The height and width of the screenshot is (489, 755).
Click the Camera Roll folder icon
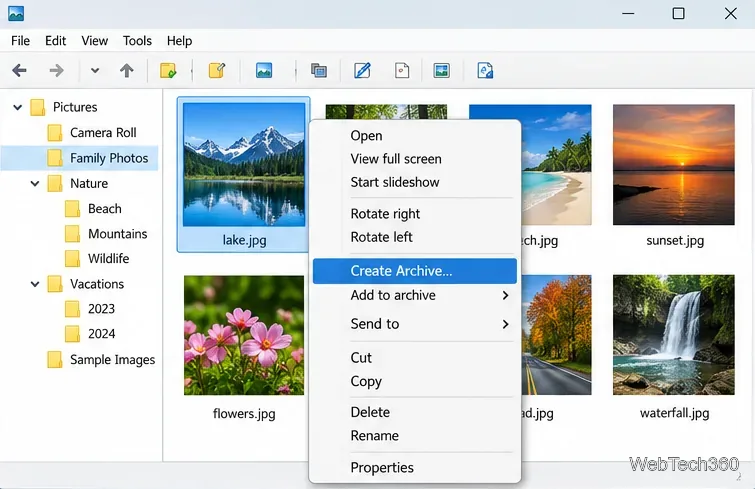click(x=55, y=132)
